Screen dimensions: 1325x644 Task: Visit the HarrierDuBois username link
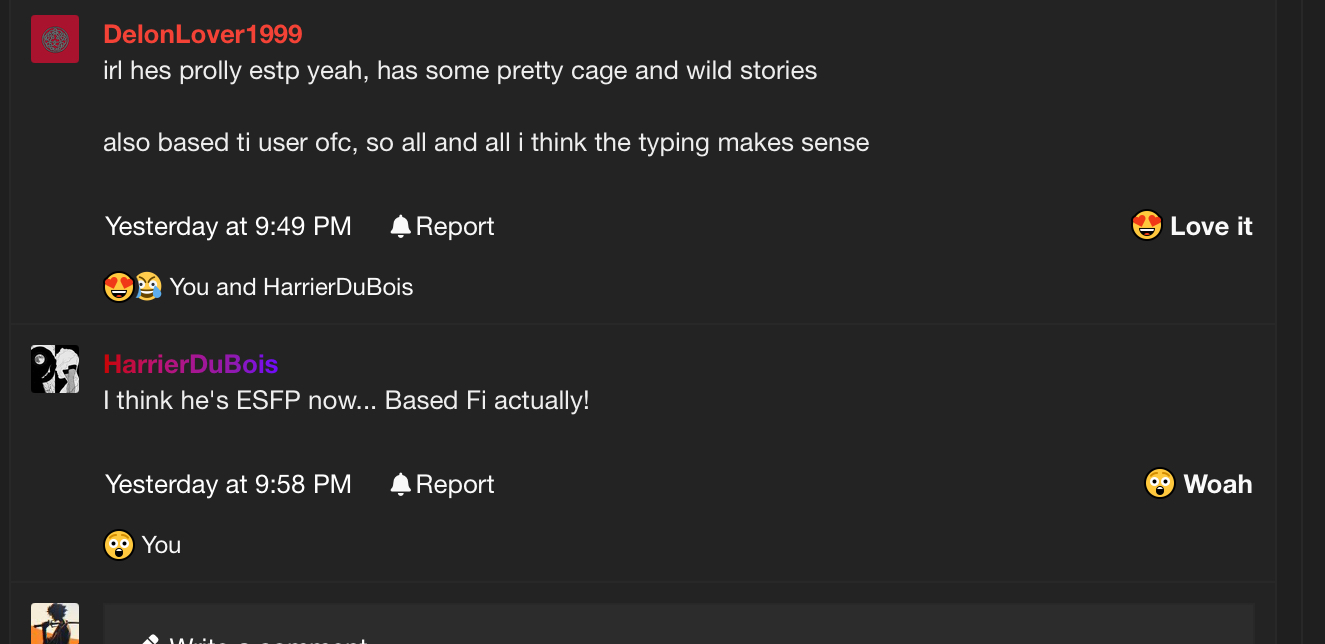point(191,364)
